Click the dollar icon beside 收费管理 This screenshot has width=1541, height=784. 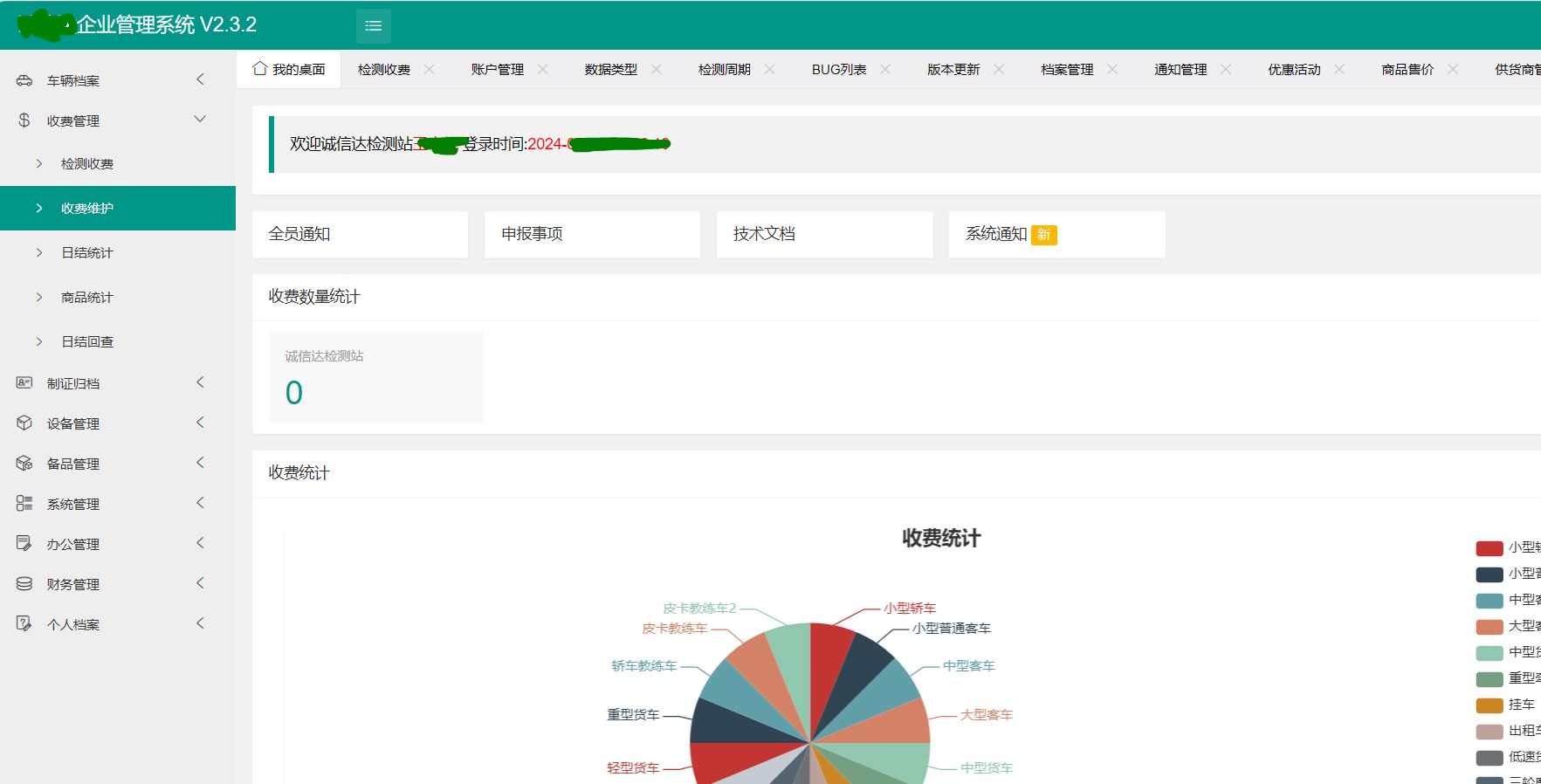tap(24, 120)
